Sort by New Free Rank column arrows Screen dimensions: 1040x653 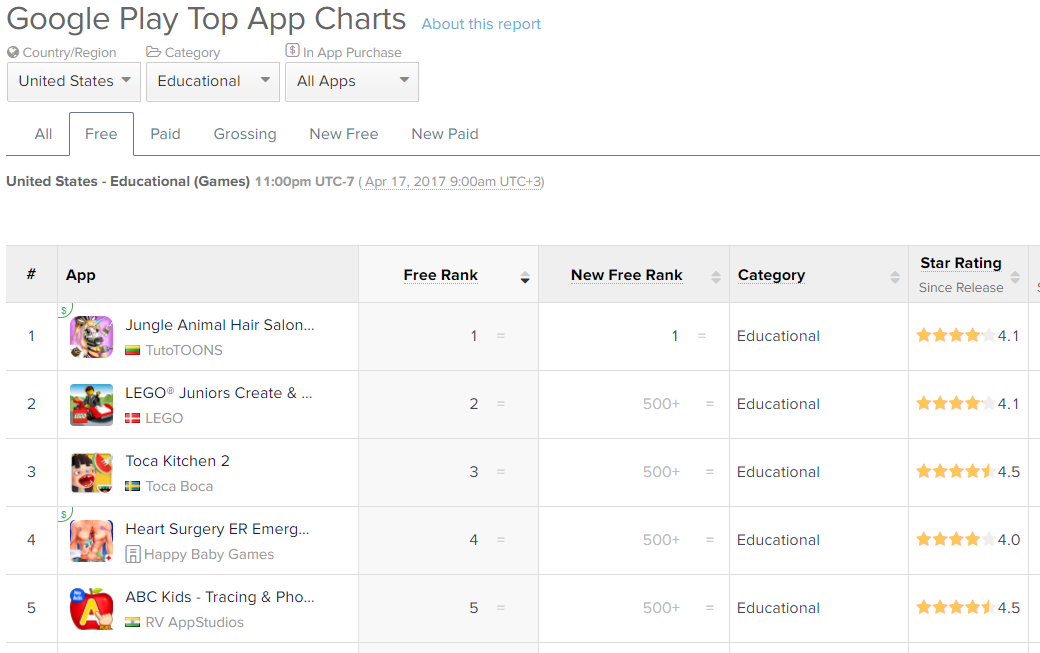(716, 277)
